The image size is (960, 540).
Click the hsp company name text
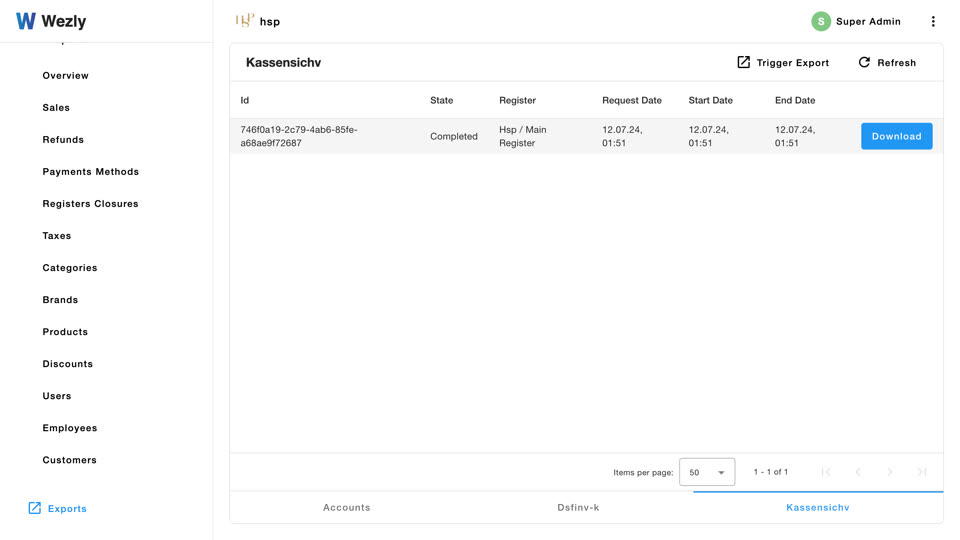(269, 21)
